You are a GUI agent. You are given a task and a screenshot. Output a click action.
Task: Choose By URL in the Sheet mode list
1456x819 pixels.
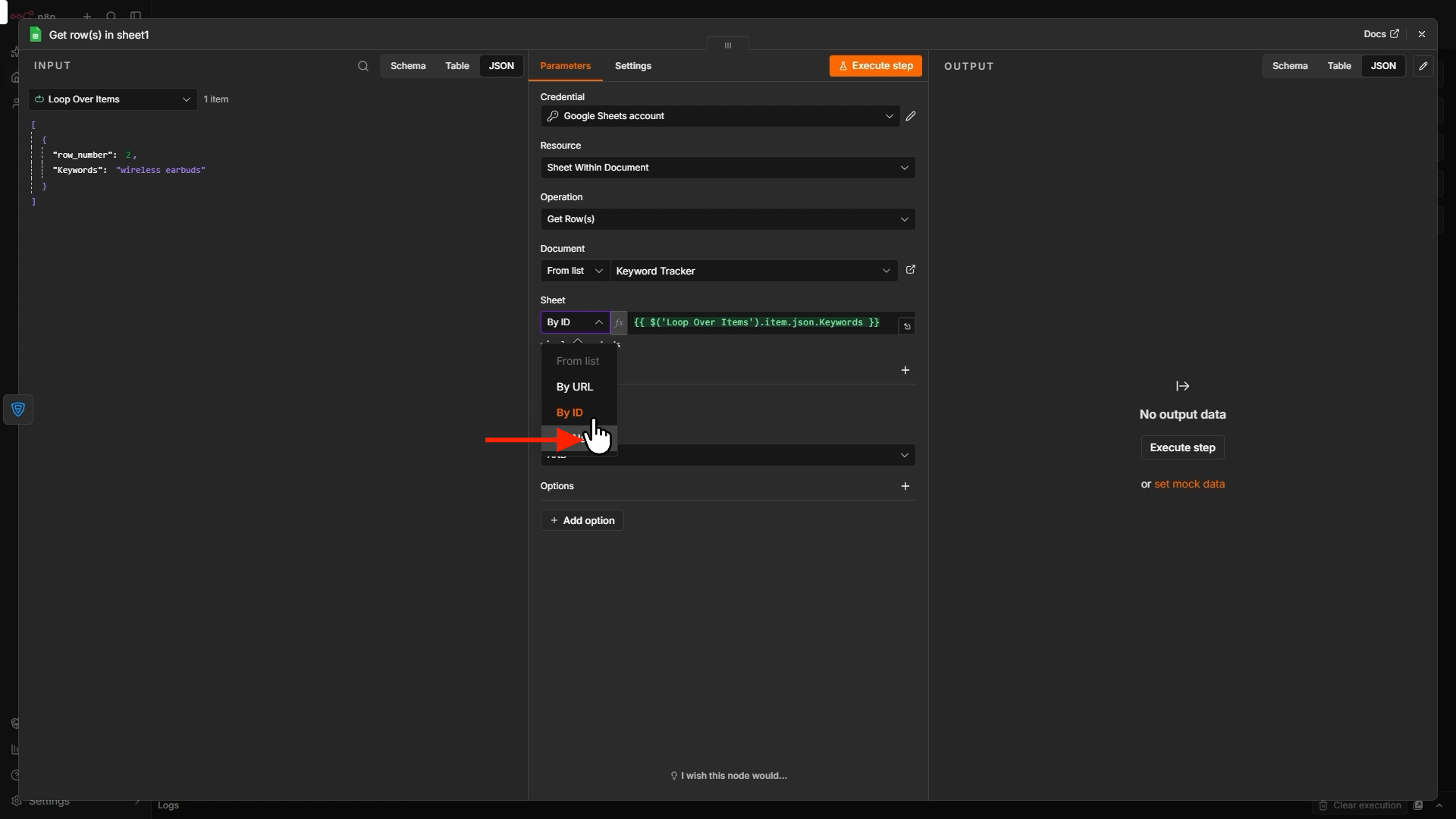click(x=575, y=387)
